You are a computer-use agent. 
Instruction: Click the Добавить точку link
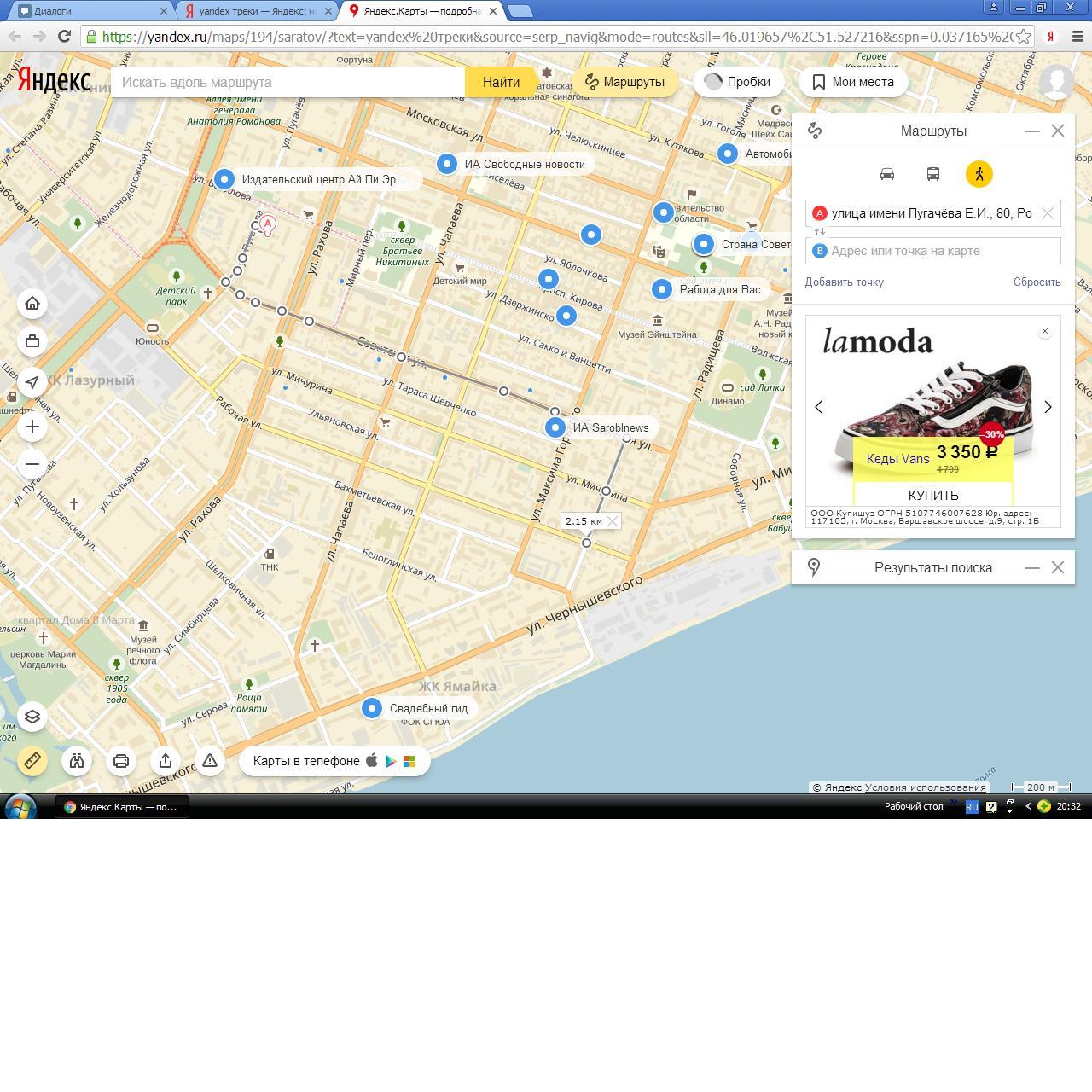click(x=844, y=282)
